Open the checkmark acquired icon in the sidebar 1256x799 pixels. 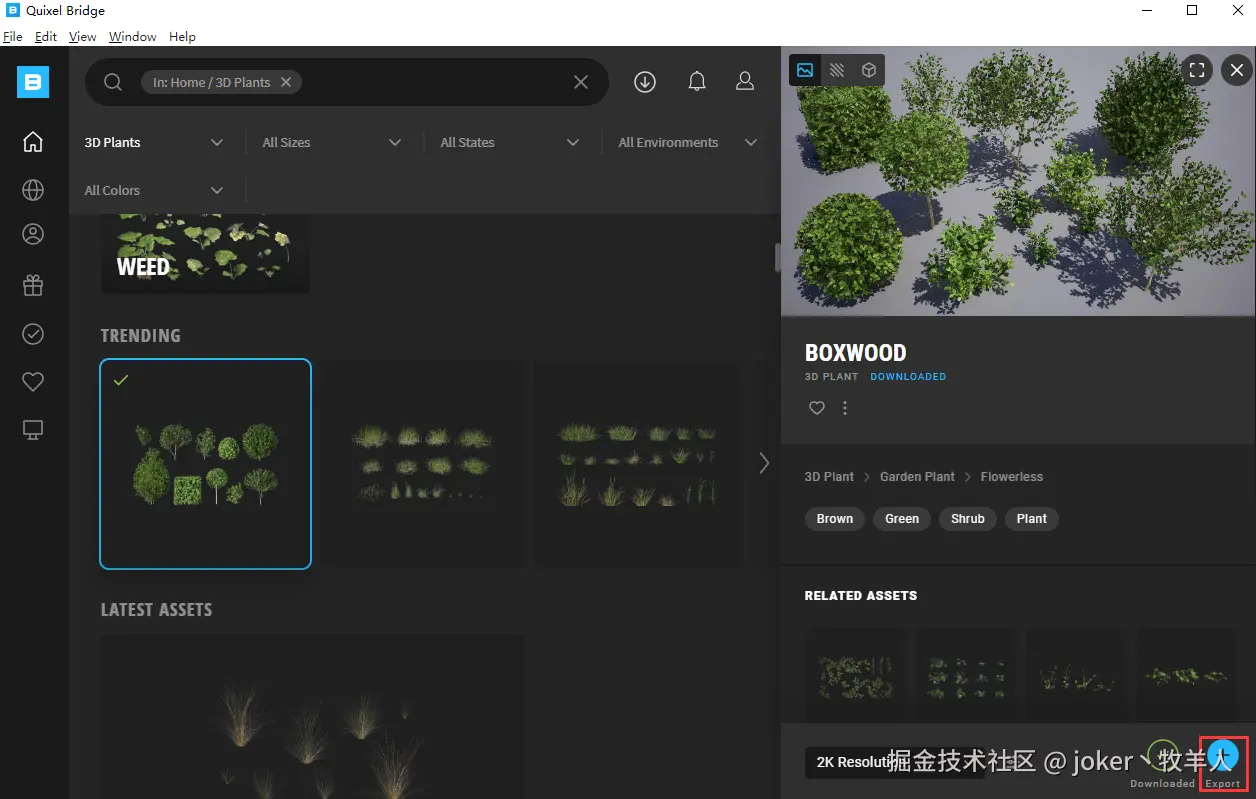coord(33,334)
